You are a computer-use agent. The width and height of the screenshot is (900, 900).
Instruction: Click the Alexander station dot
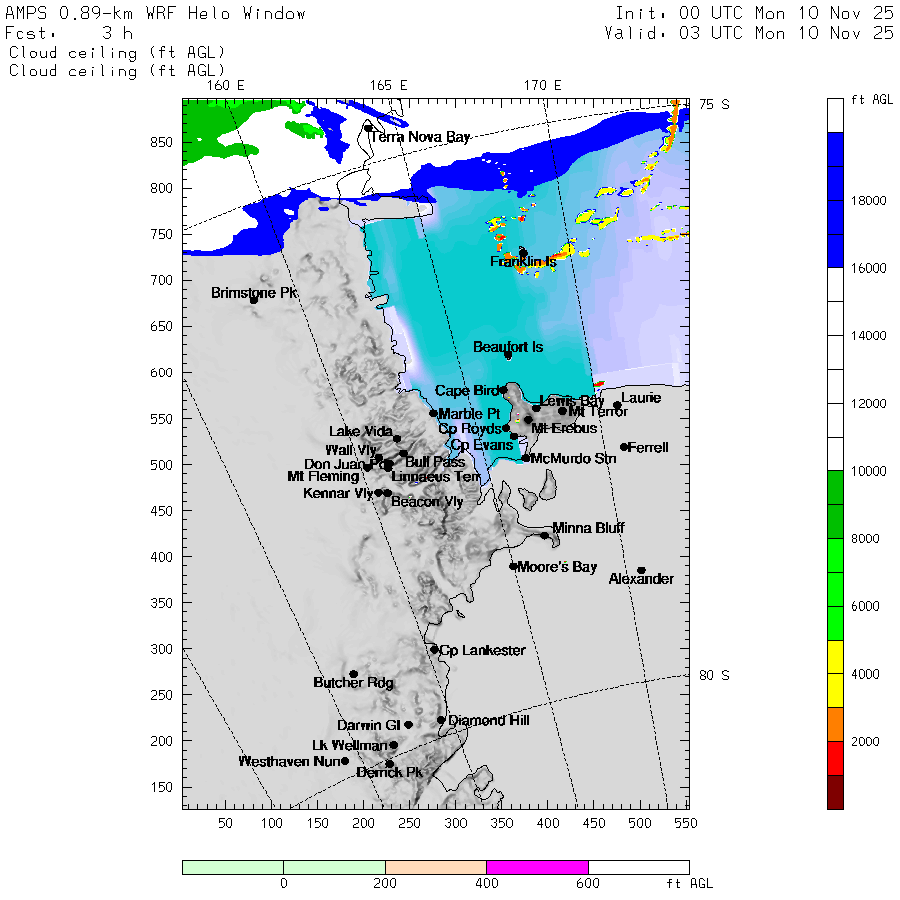tap(642, 571)
